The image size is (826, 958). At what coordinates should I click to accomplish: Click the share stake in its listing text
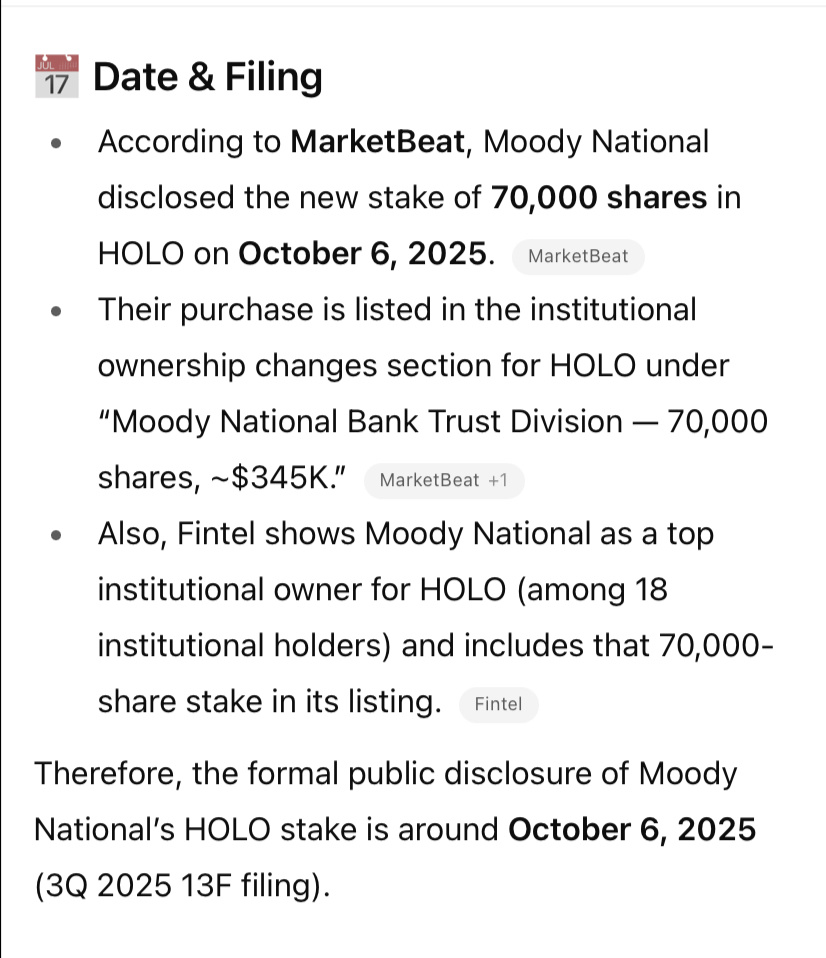pos(269,701)
